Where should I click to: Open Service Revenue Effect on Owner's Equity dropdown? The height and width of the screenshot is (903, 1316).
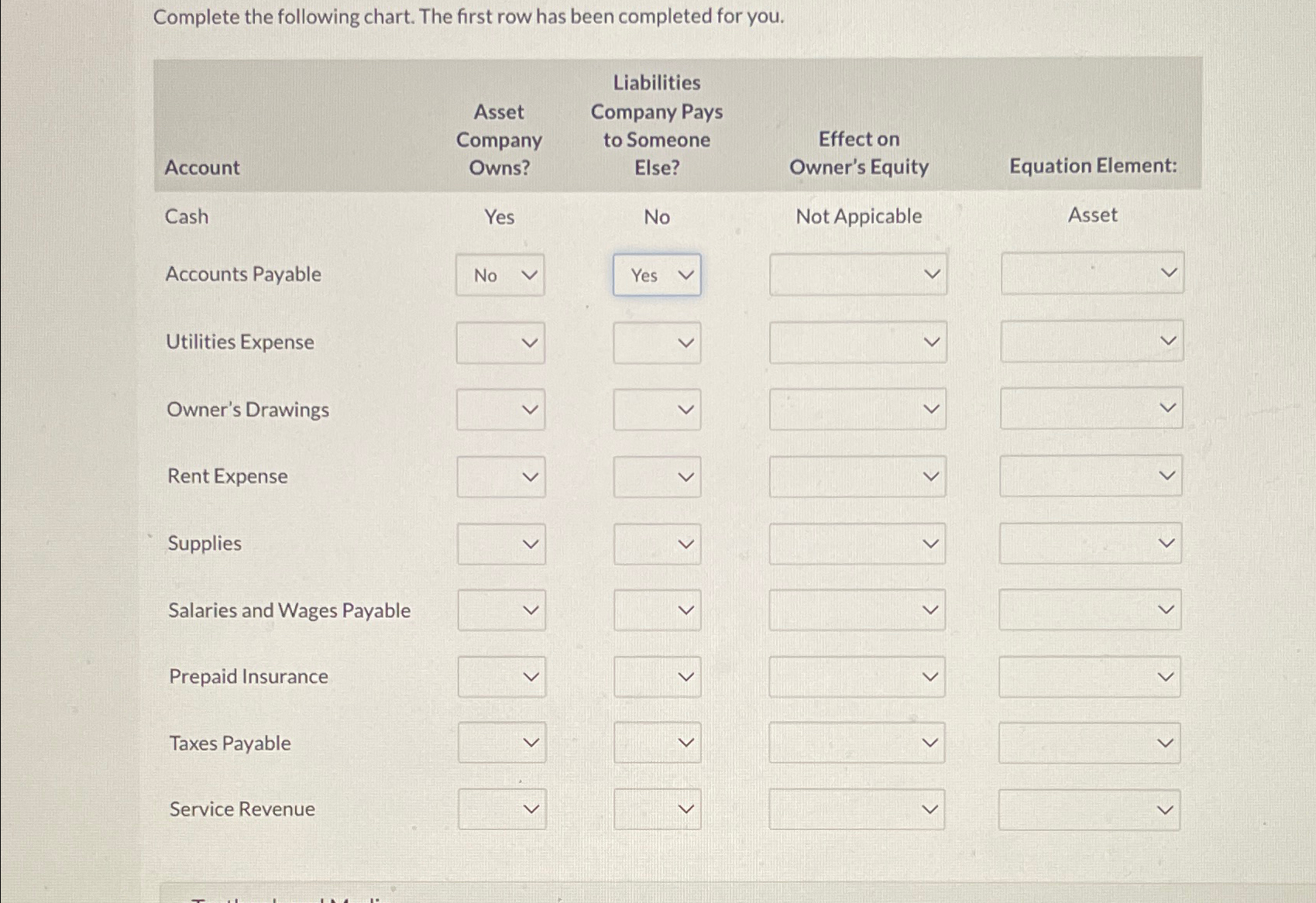[857, 810]
